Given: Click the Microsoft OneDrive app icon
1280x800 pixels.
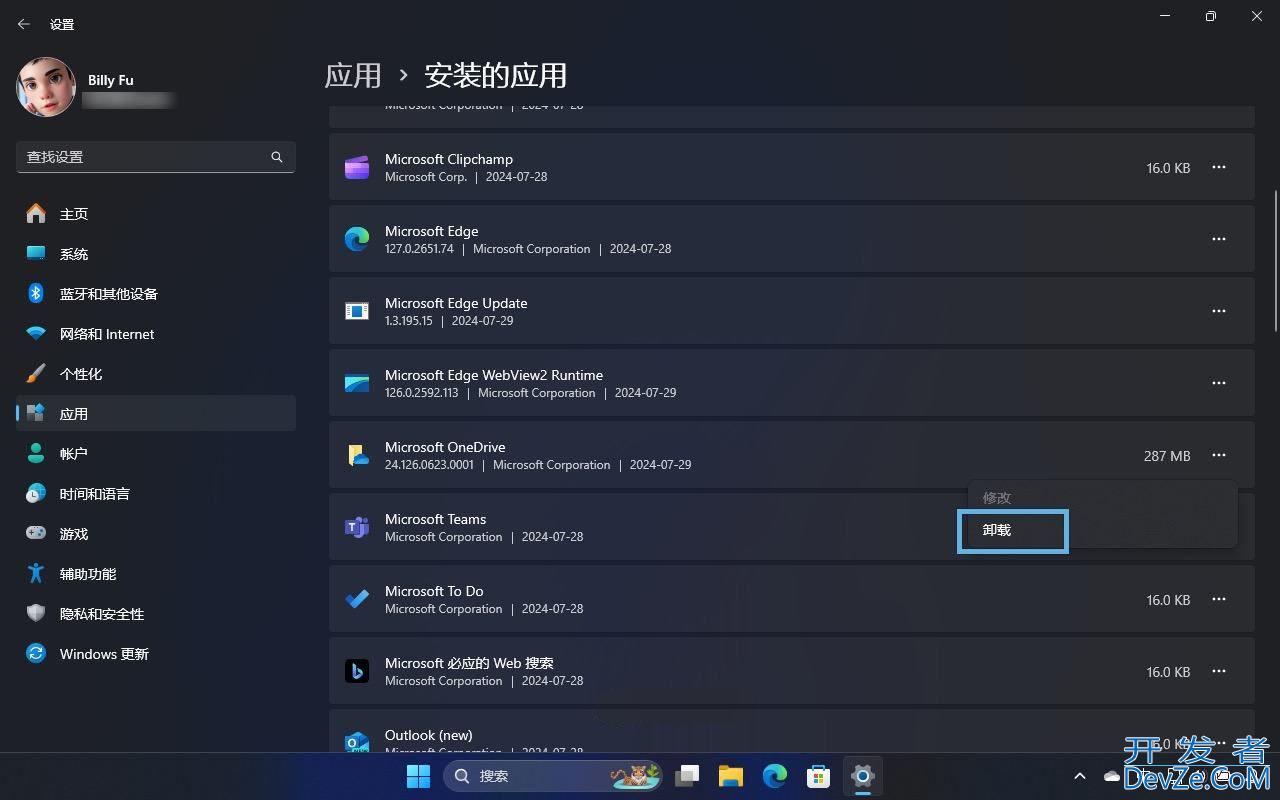Looking at the screenshot, I should pyautogui.click(x=357, y=455).
